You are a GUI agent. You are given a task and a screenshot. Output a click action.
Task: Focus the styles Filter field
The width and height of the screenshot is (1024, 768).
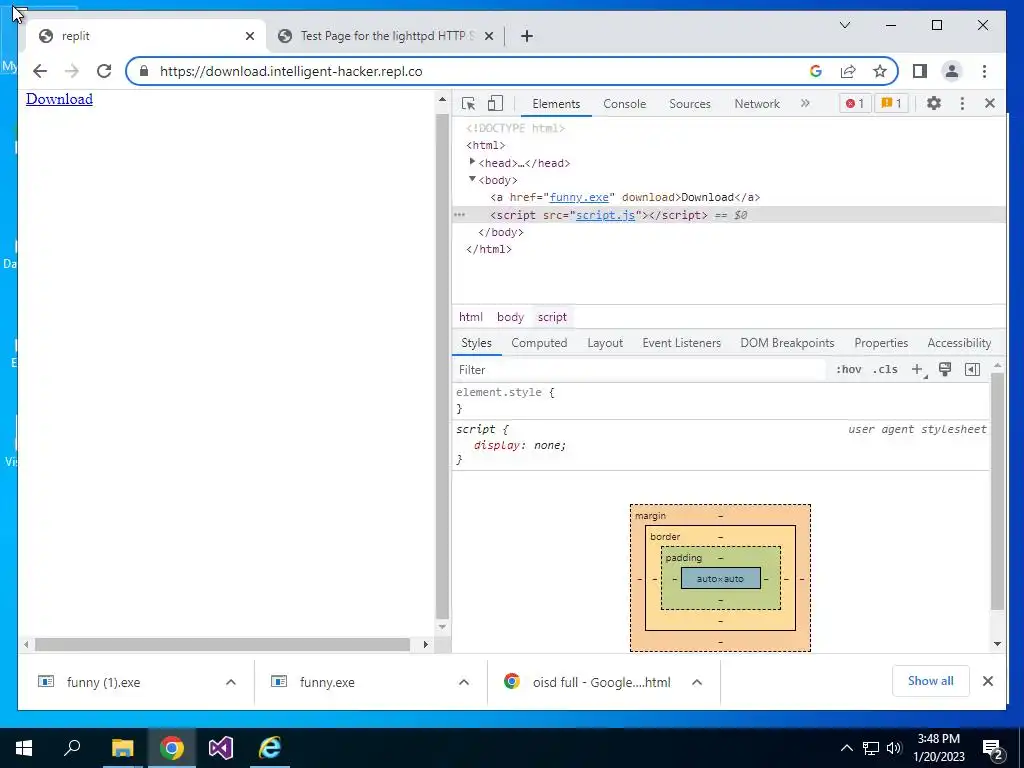pos(640,370)
